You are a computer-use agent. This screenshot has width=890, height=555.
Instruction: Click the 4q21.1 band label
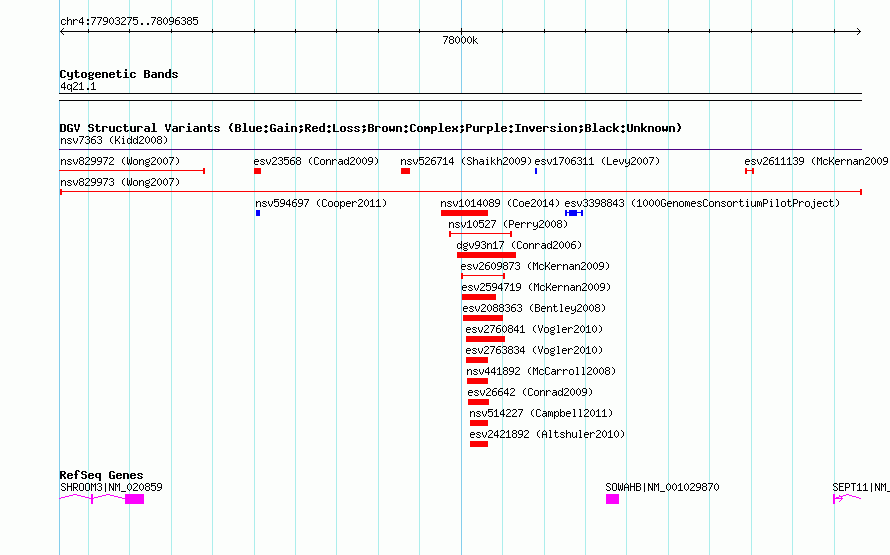[x=78, y=86]
